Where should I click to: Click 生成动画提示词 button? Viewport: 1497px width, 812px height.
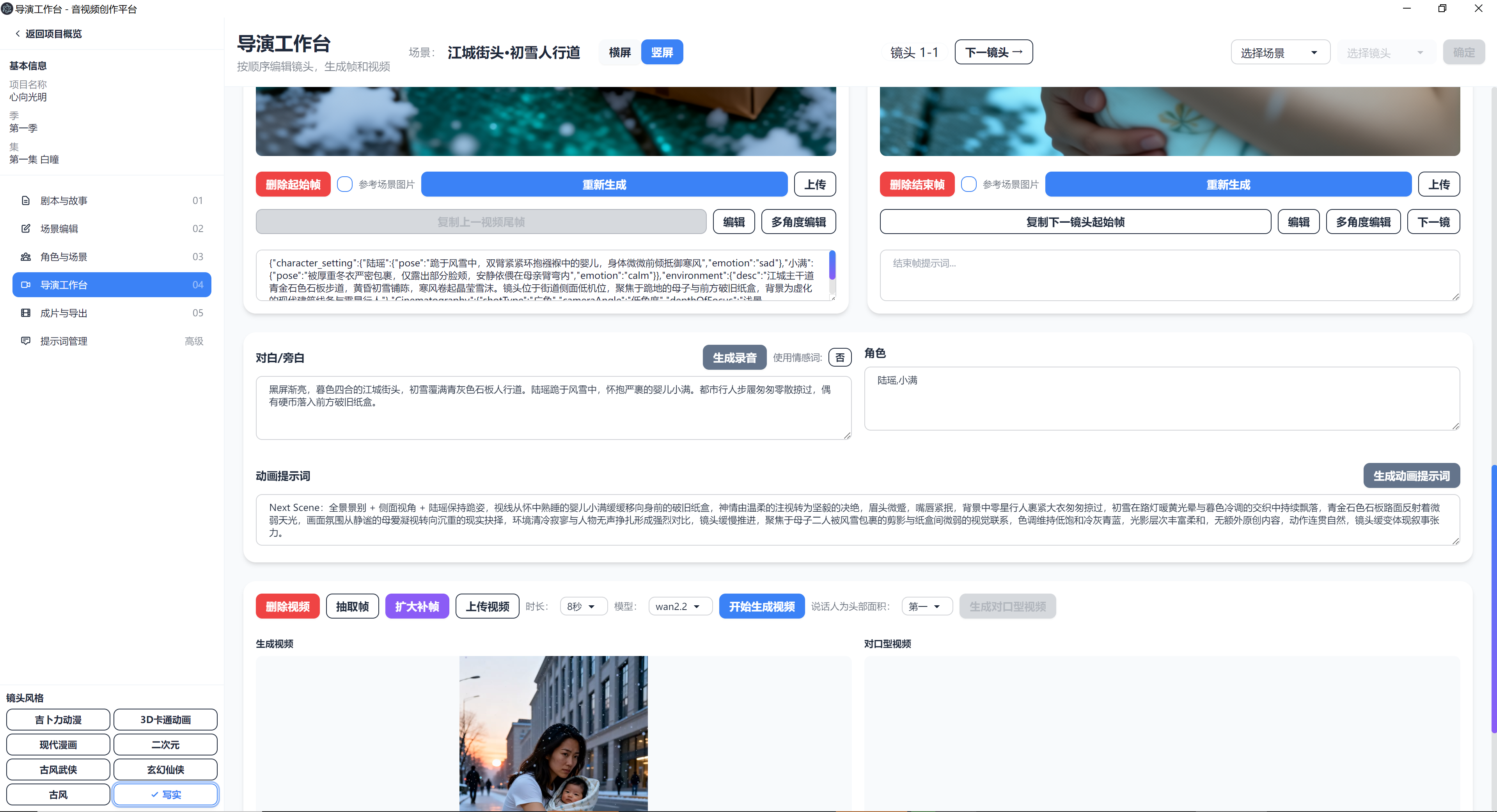(1412, 475)
